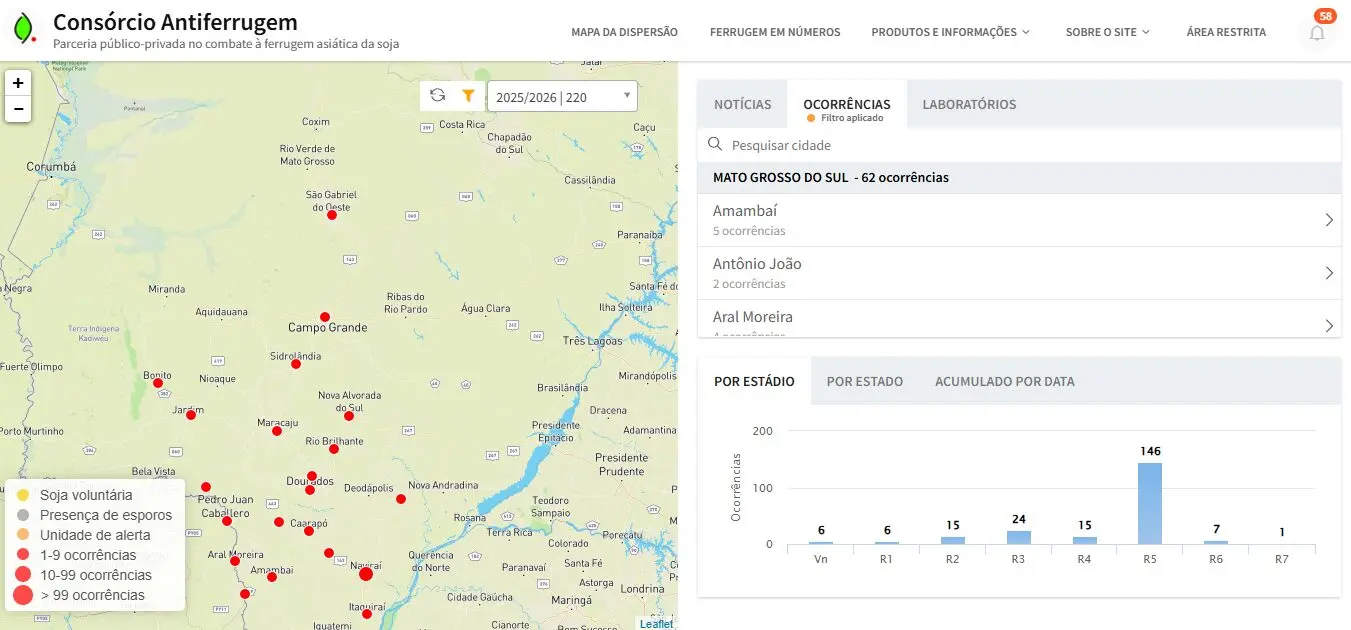Open the notifications bell icon
The height and width of the screenshot is (630, 1351).
coord(1317,33)
